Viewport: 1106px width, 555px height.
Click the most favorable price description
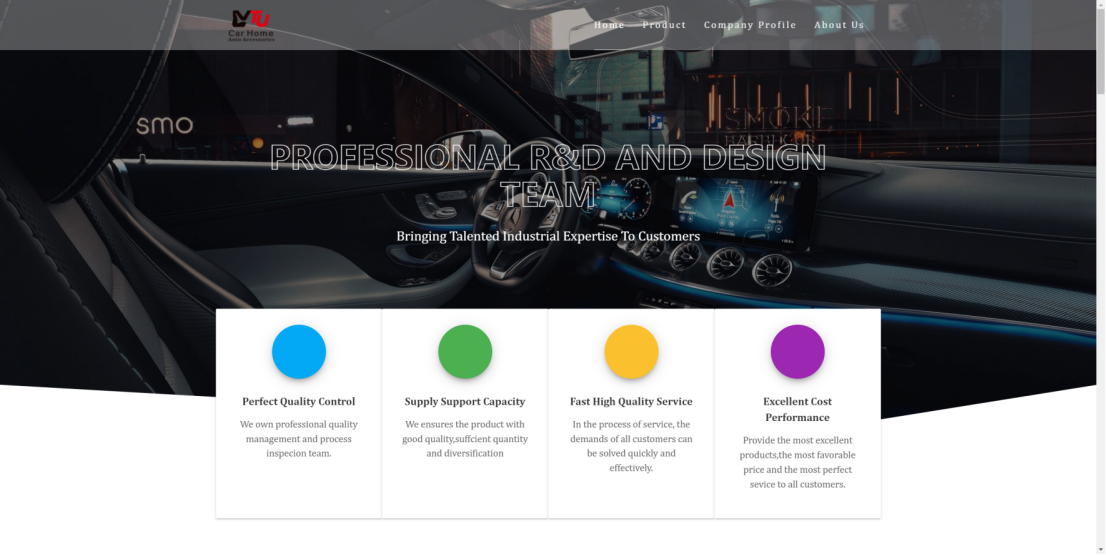(798, 462)
